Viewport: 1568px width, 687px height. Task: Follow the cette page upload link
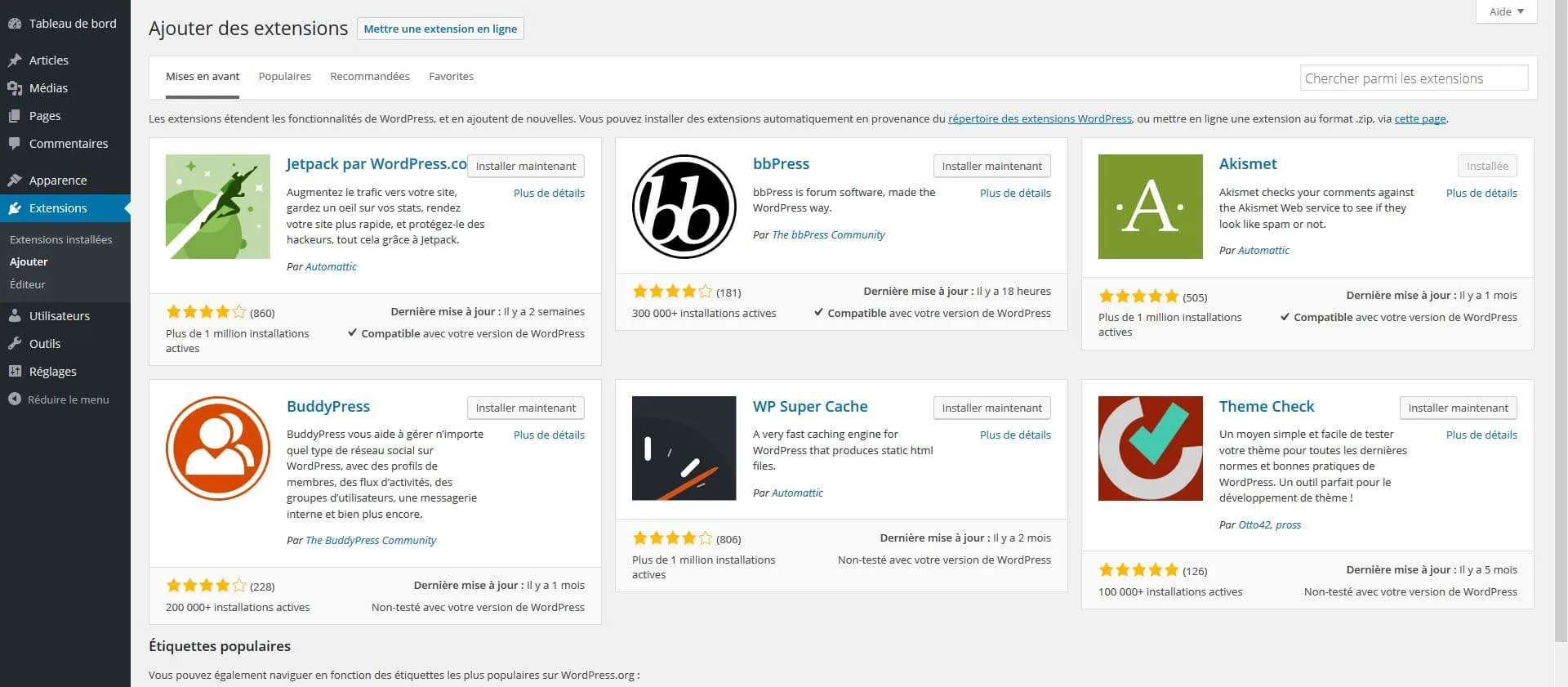pyautogui.click(x=1420, y=119)
